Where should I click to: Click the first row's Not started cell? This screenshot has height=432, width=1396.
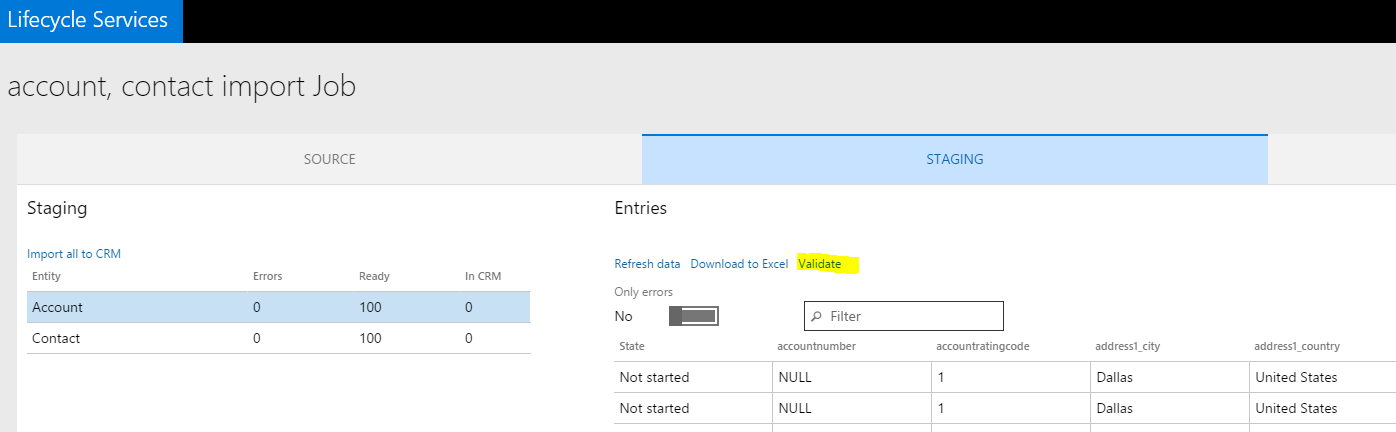pyautogui.click(x=654, y=378)
